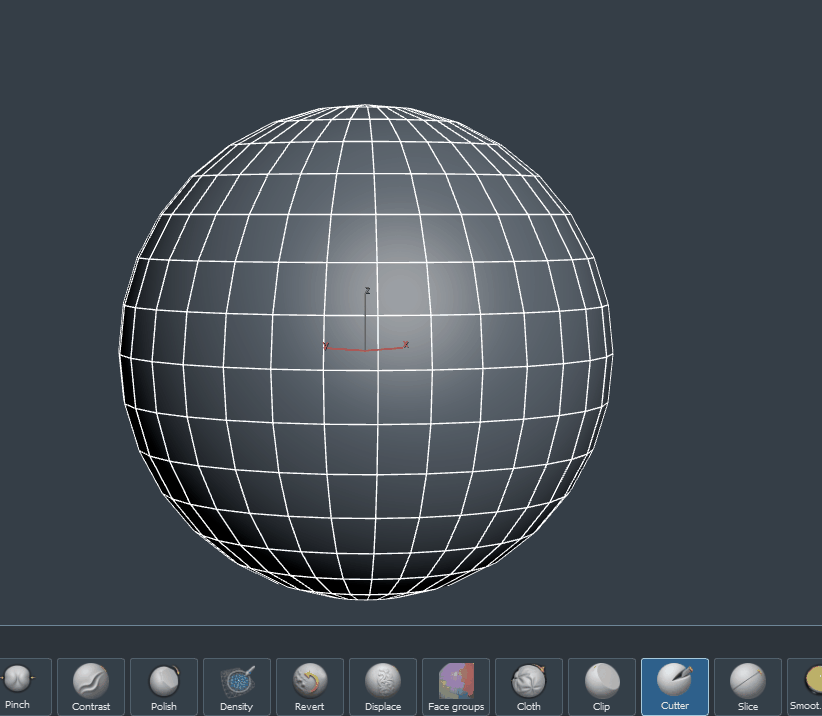The image size is (822, 716).
Task: Pick the Revert tool
Action: [310, 687]
